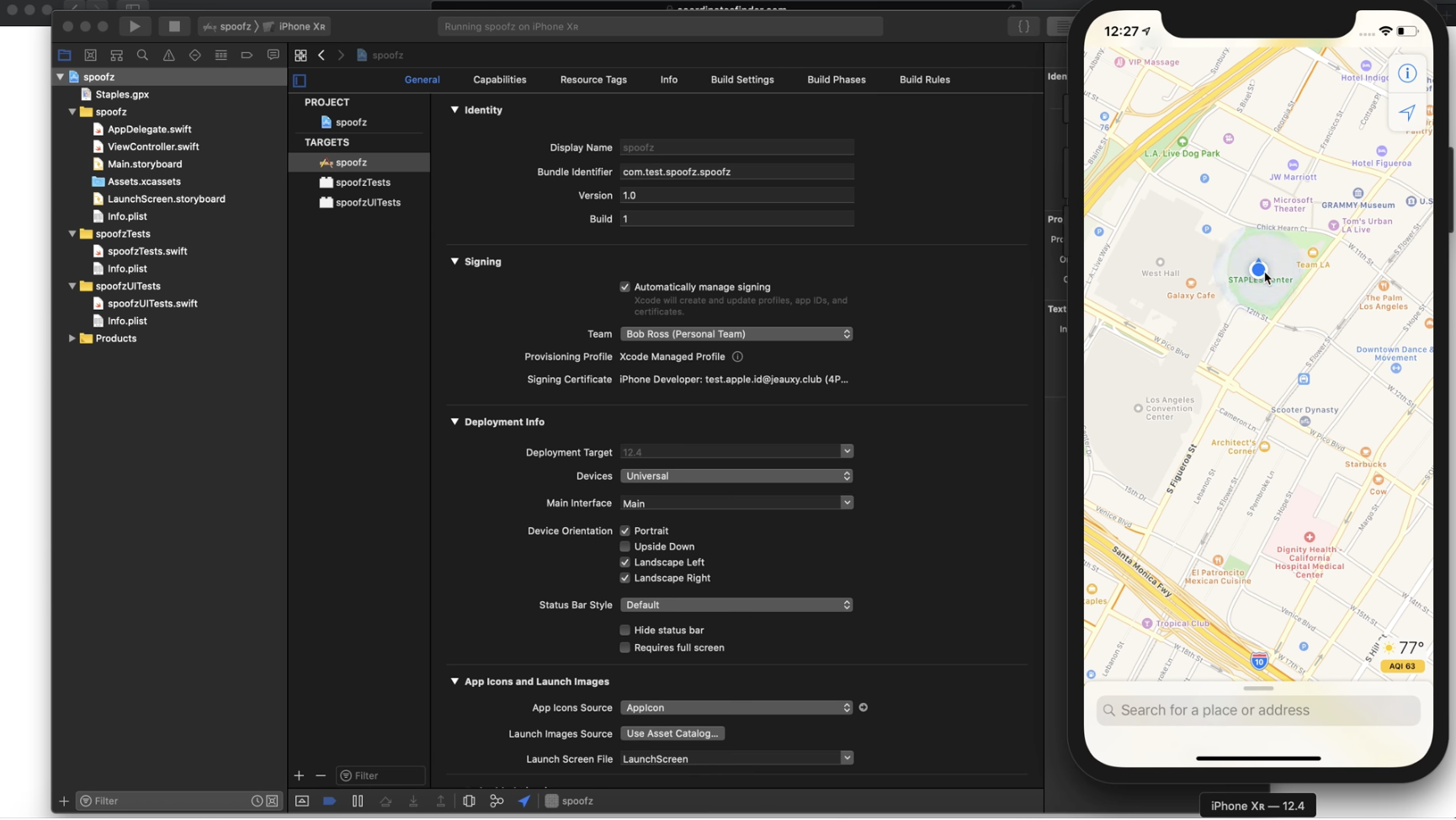Hide the debug area icon
The image size is (1456, 820).
301,801
